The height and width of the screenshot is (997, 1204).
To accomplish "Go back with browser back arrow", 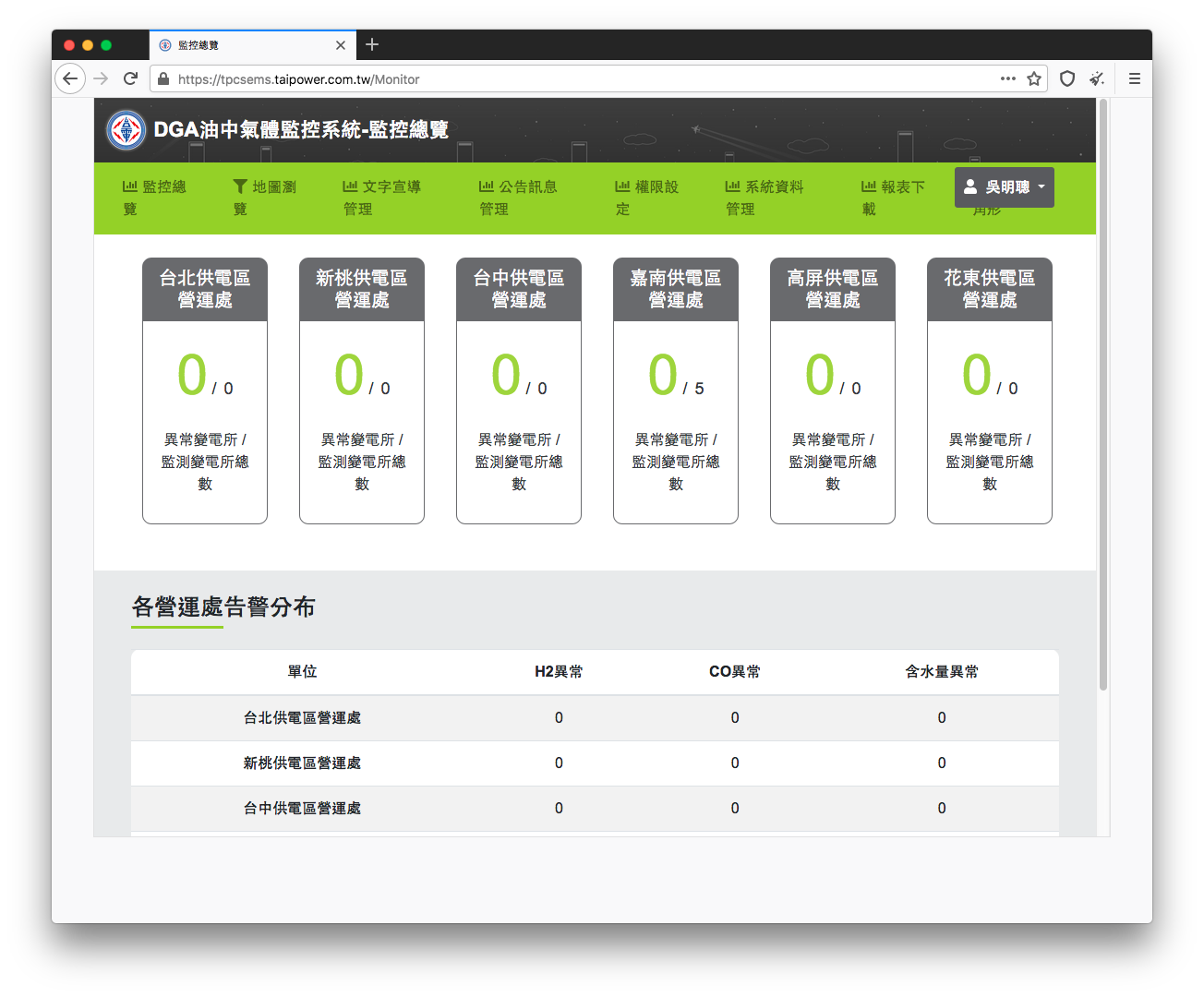I will tap(70, 78).
